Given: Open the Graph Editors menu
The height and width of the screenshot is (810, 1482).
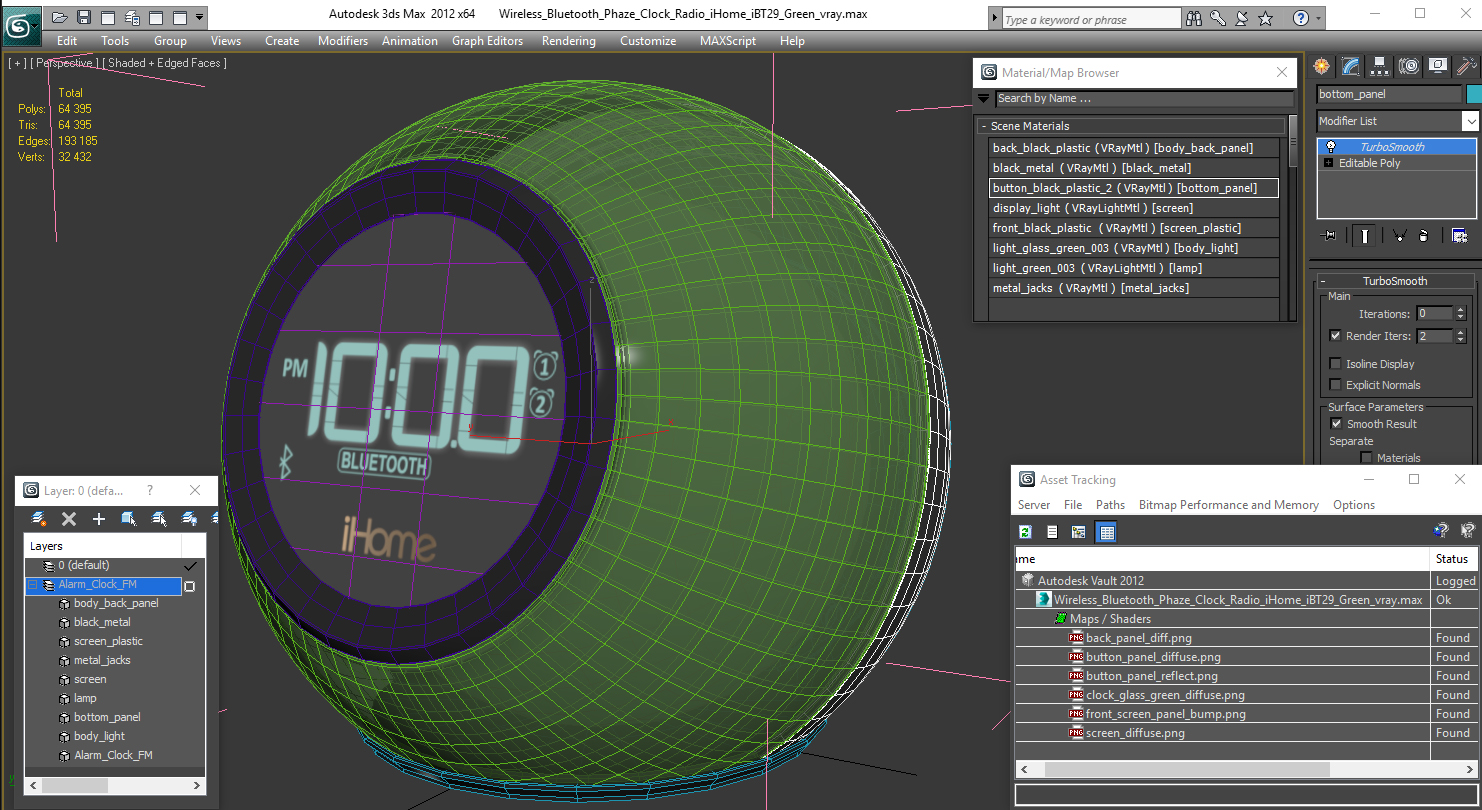Looking at the screenshot, I should point(487,41).
